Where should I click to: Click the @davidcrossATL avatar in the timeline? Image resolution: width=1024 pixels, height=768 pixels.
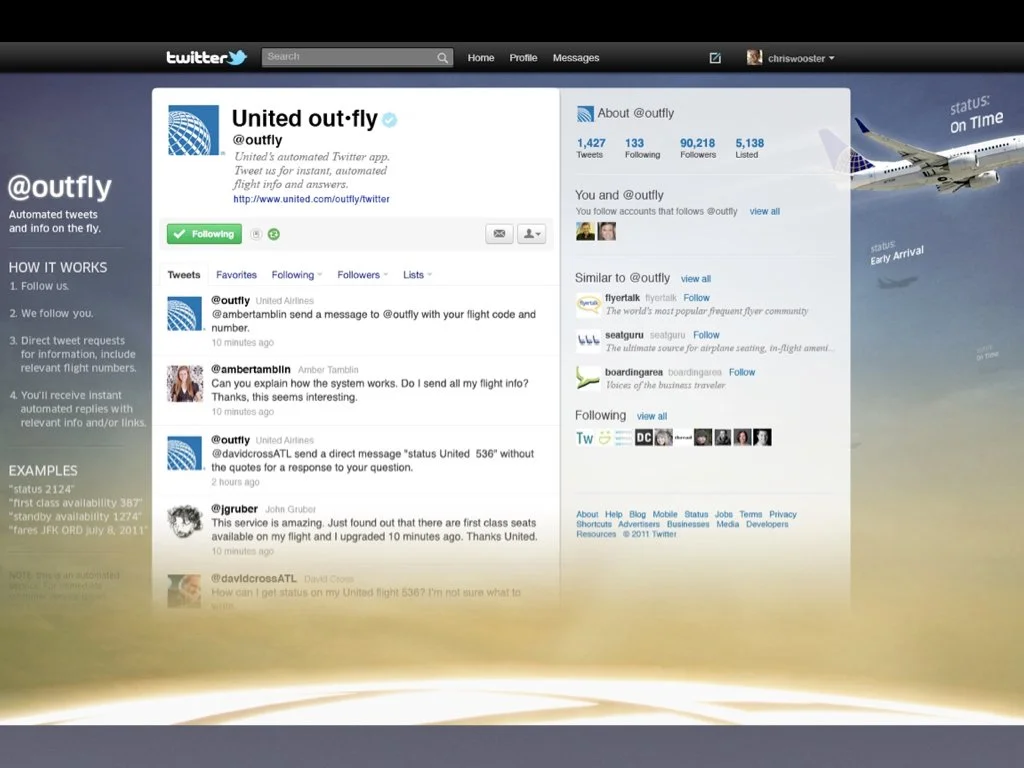point(185,591)
